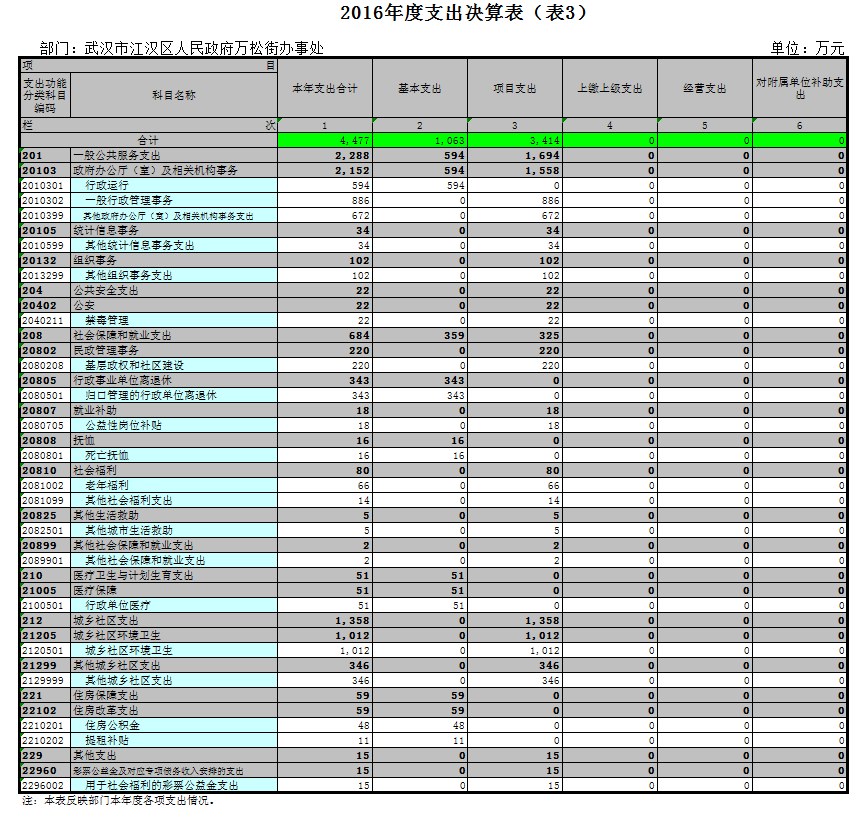The height and width of the screenshot is (821, 859).
Task: Click the 经营支出 column header
Action: pyautogui.click(x=704, y=89)
